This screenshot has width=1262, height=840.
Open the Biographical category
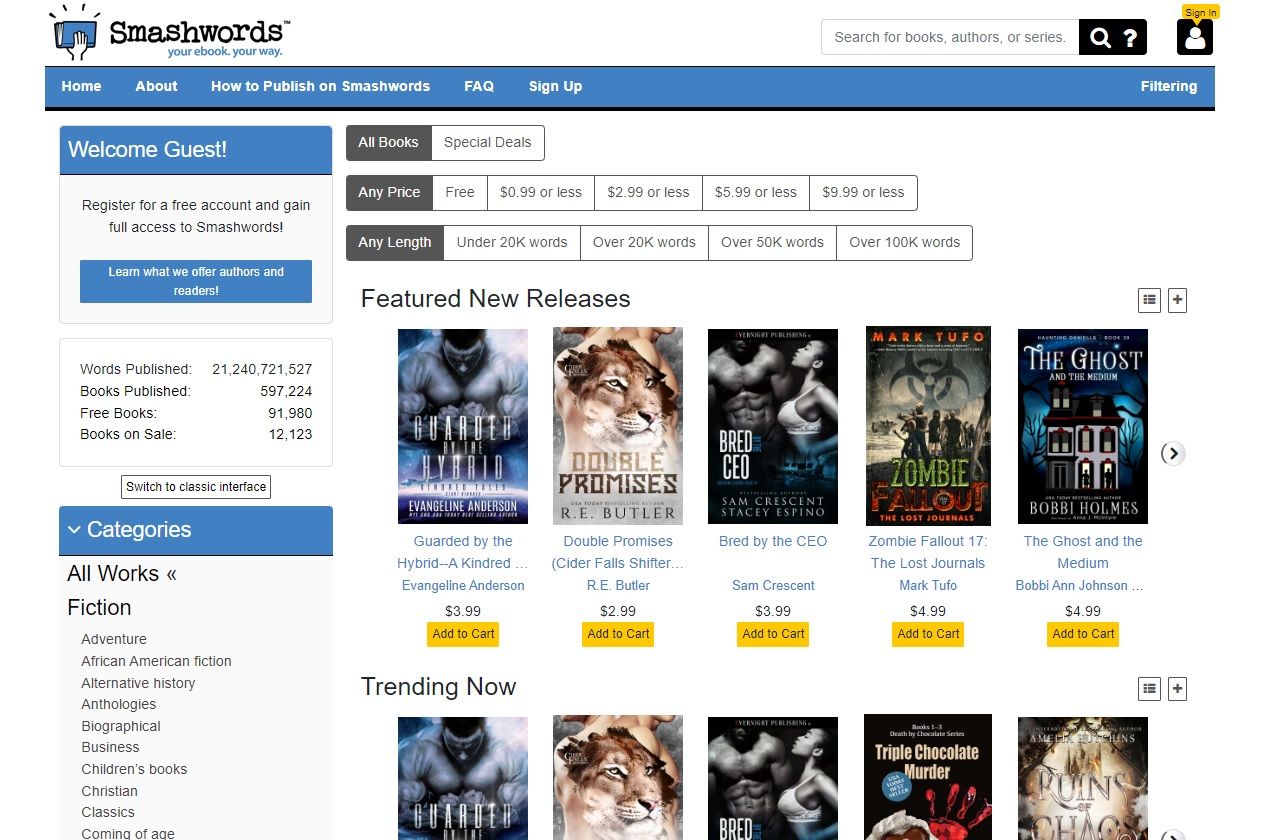pos(121,726)
